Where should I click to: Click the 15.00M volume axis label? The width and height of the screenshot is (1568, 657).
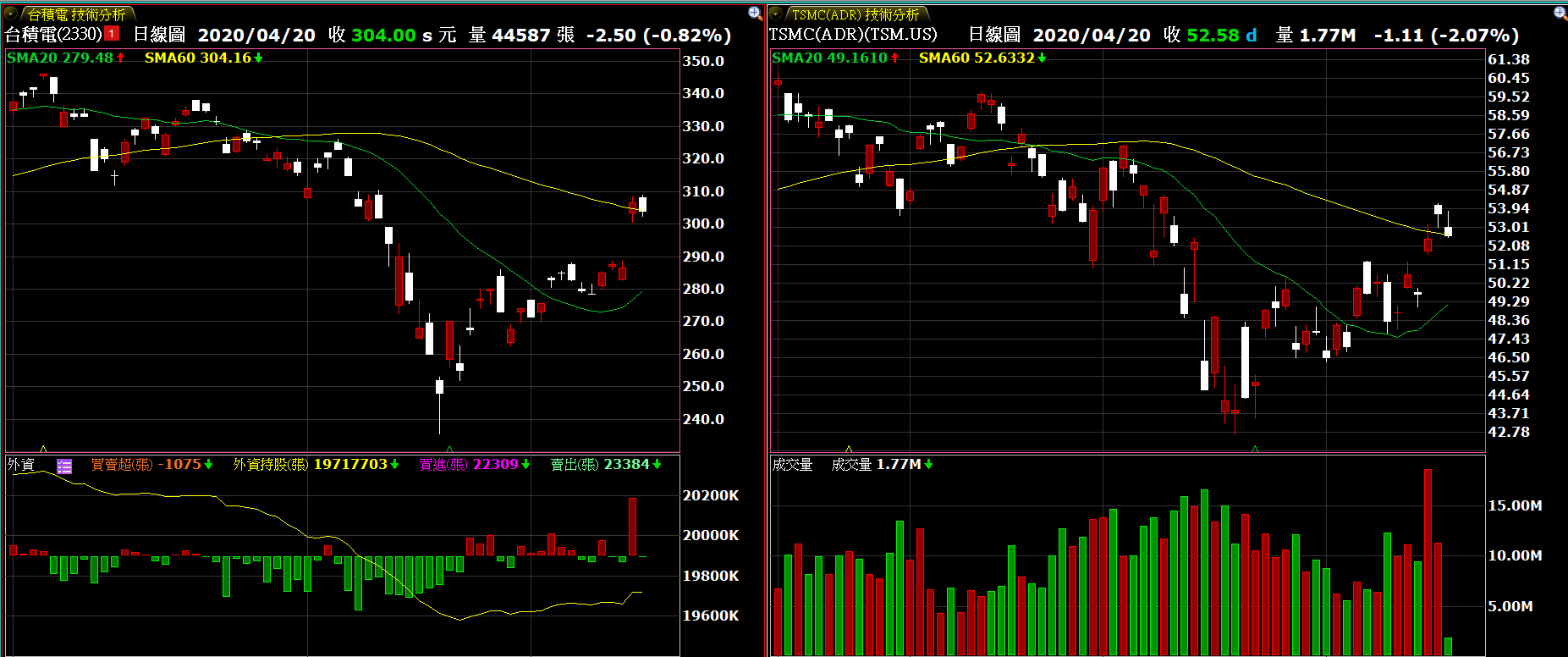(x=1515, y=505)
